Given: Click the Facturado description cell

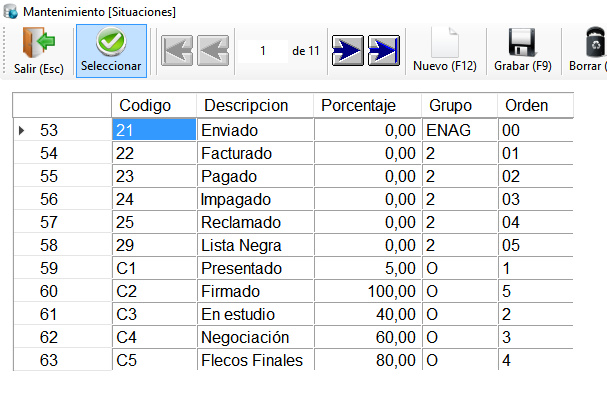Looking at the screenshot, I should pos(255,153).
